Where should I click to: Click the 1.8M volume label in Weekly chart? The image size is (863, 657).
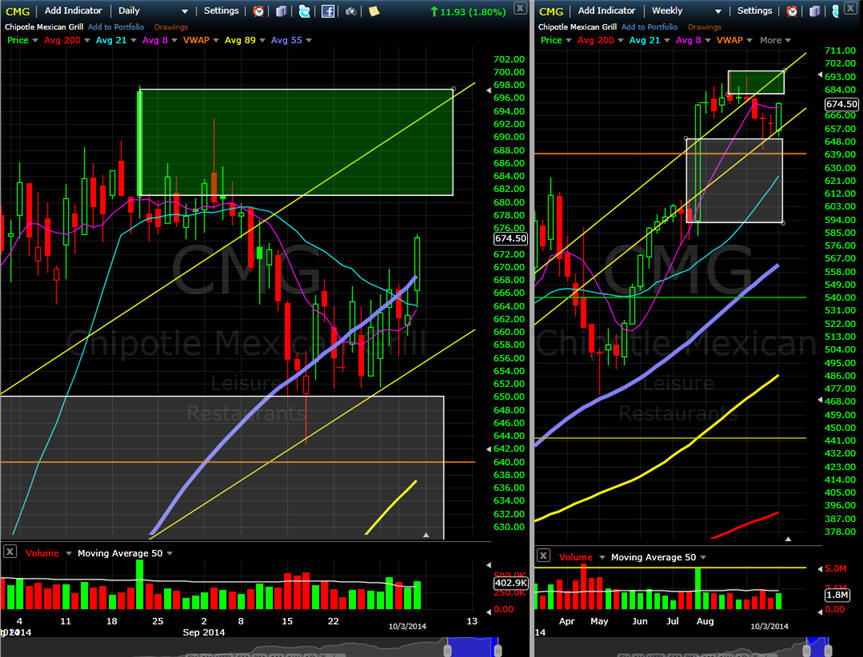tap(837, 595)
